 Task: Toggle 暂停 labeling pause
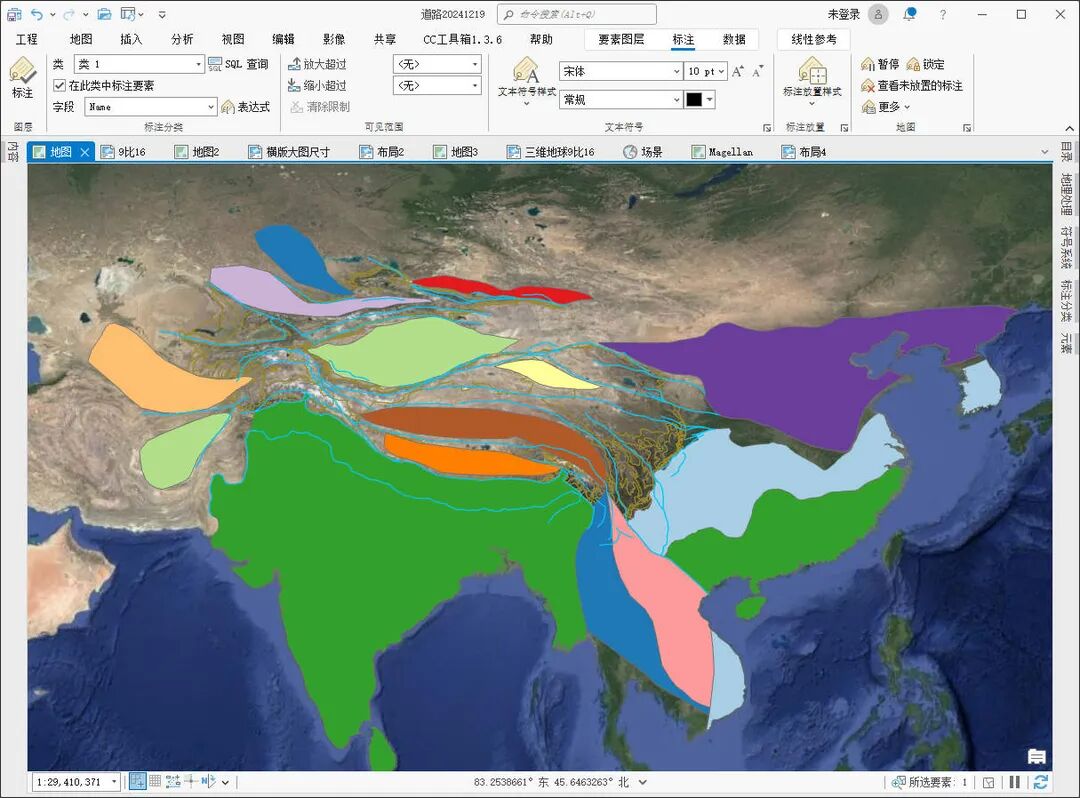880,64
